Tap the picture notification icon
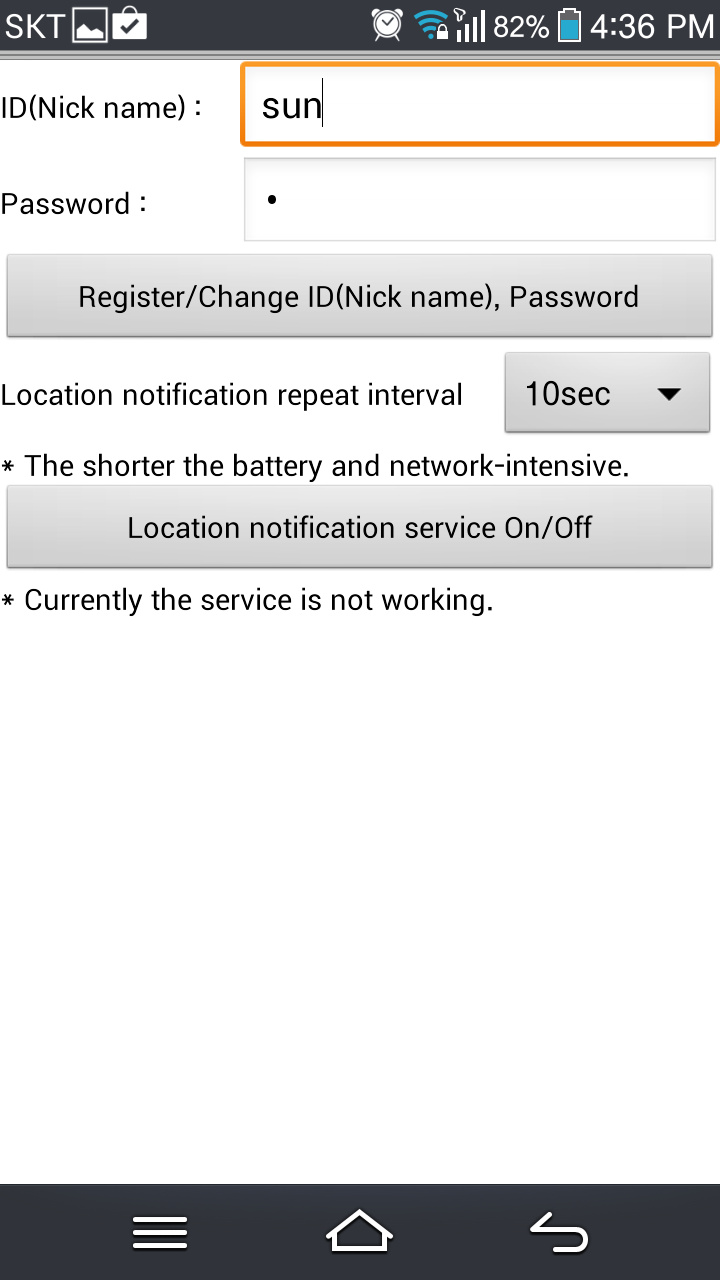The width and height of the screenshot is (720, 1280). 90,25
